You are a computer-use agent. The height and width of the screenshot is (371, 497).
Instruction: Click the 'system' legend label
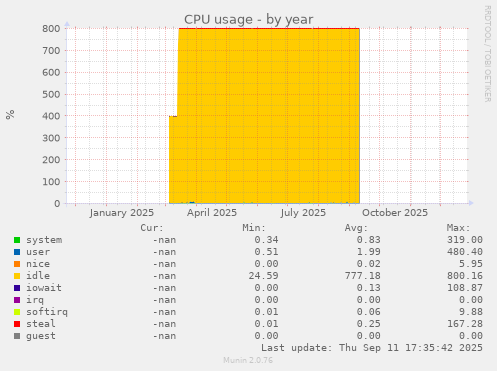pos(44,240)
